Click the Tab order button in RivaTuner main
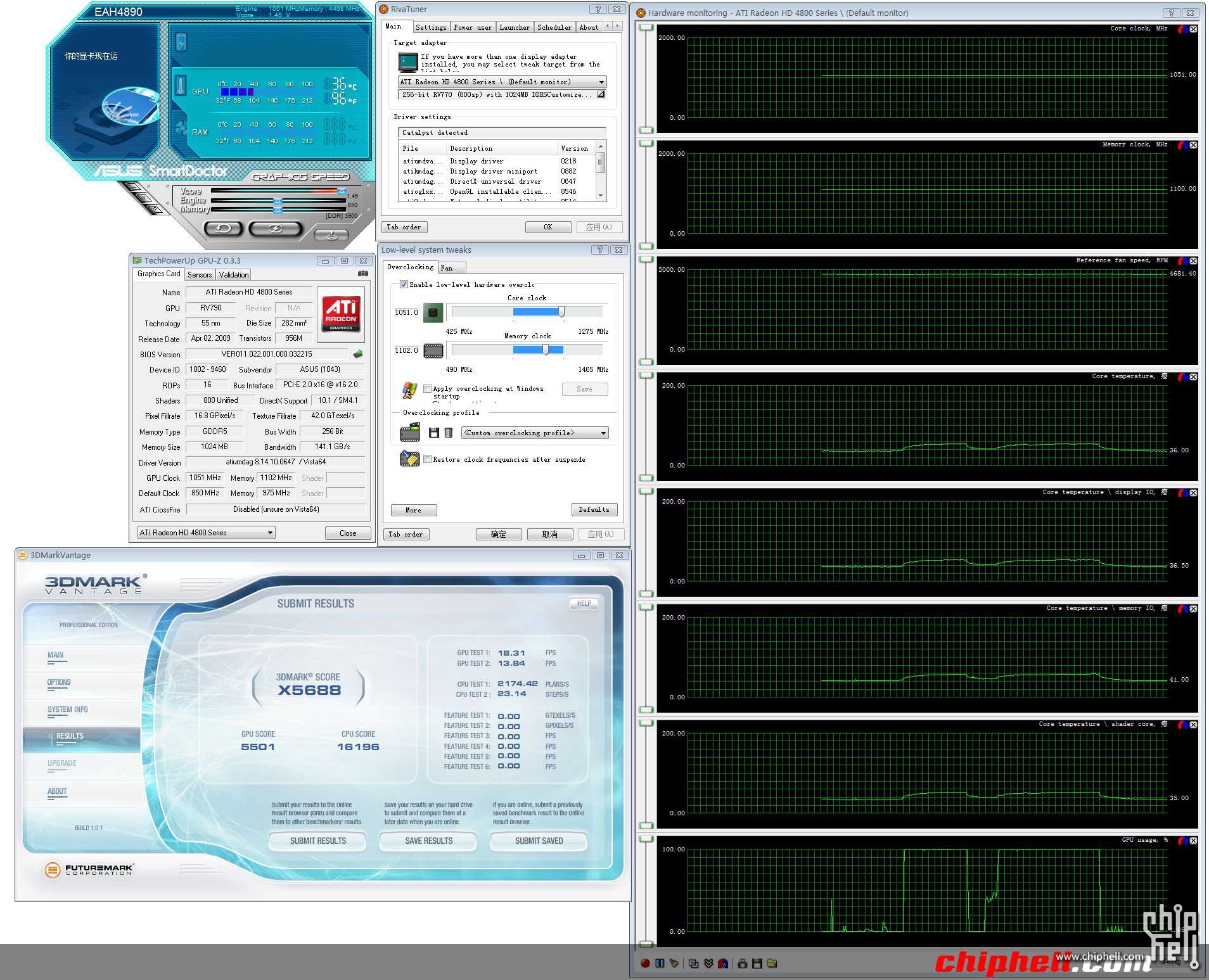The image size is (1209, 980). click(x=404, y=227)
